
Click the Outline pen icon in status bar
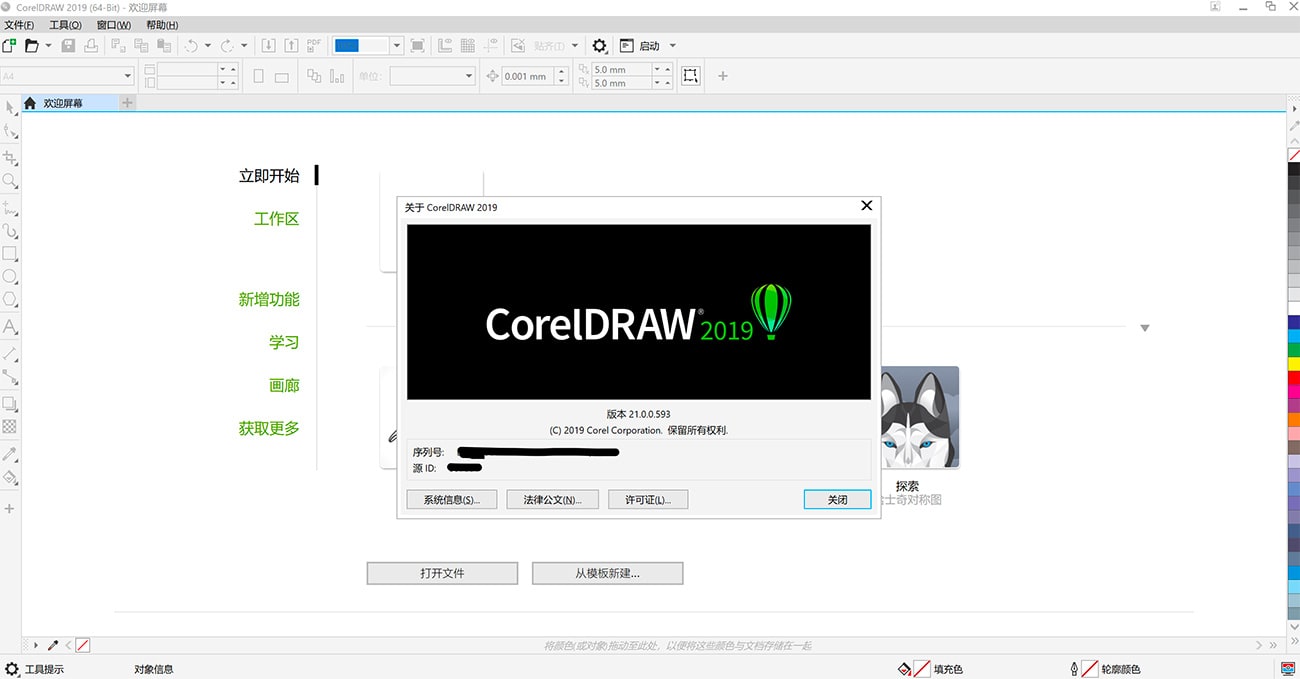coord(1074,669)
